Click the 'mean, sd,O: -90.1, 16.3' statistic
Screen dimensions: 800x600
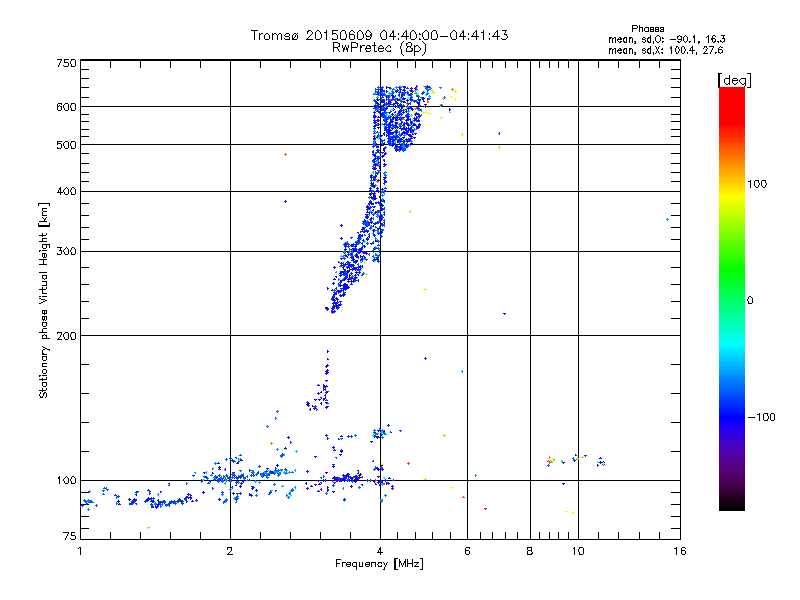[666, 39]
